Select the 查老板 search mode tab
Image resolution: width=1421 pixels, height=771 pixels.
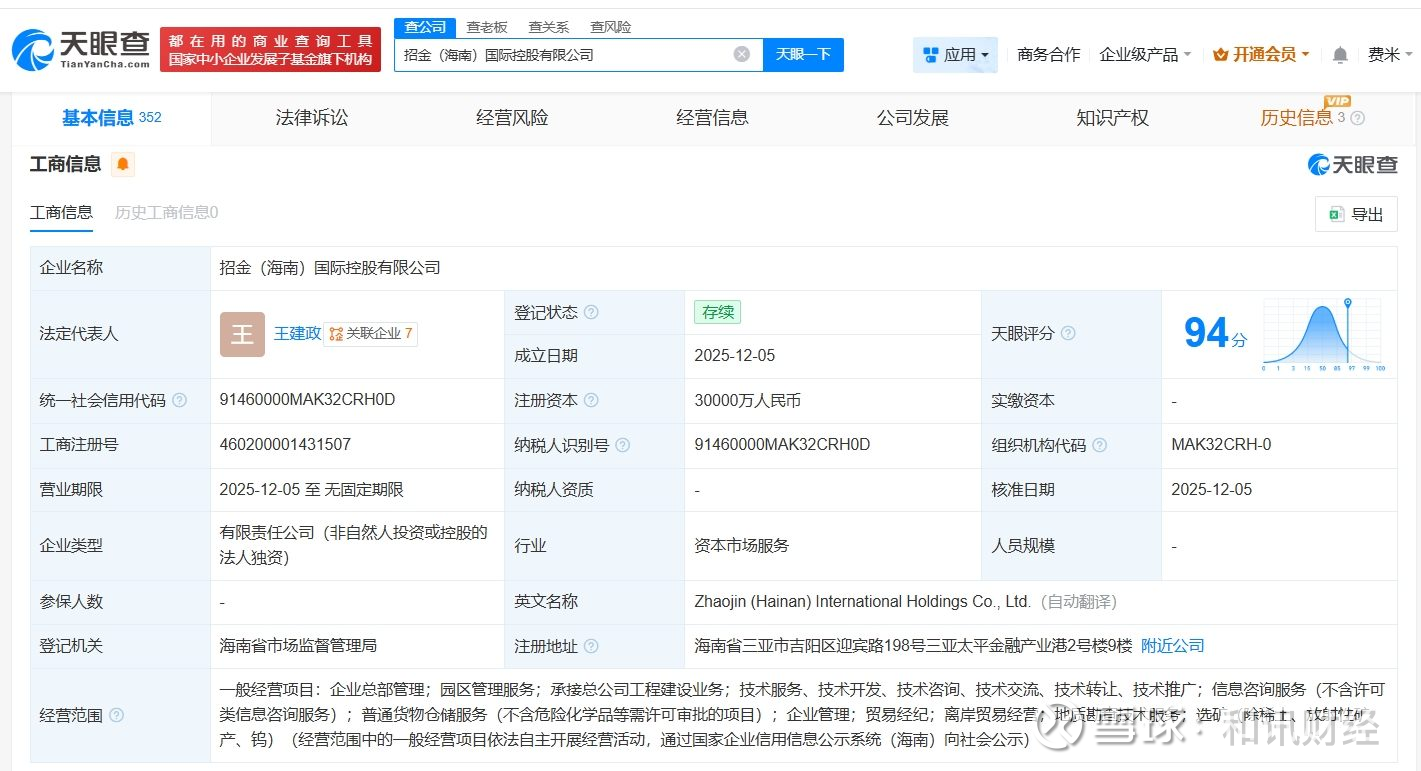coord(487,27)
